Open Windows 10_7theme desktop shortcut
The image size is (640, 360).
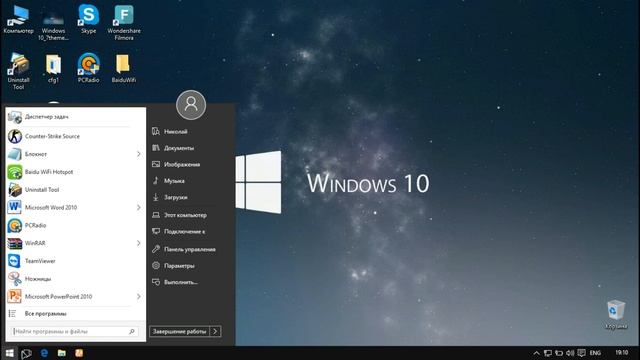point(53,25)
